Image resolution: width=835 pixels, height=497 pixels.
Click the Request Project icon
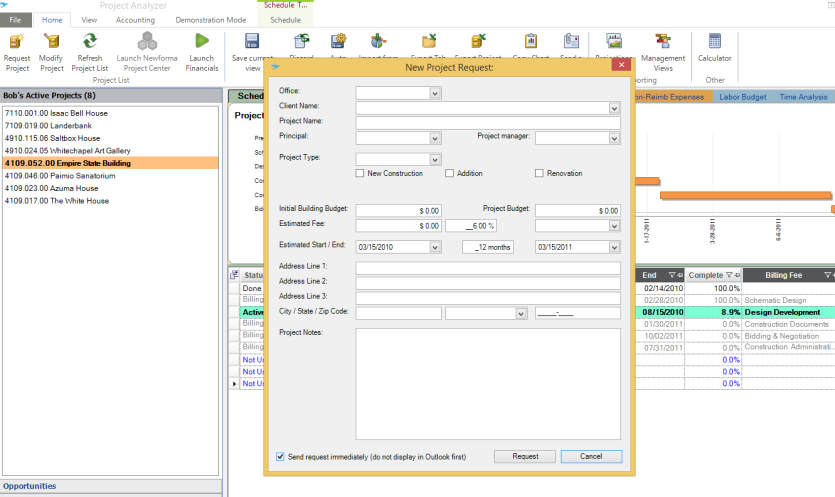[17, 42]
